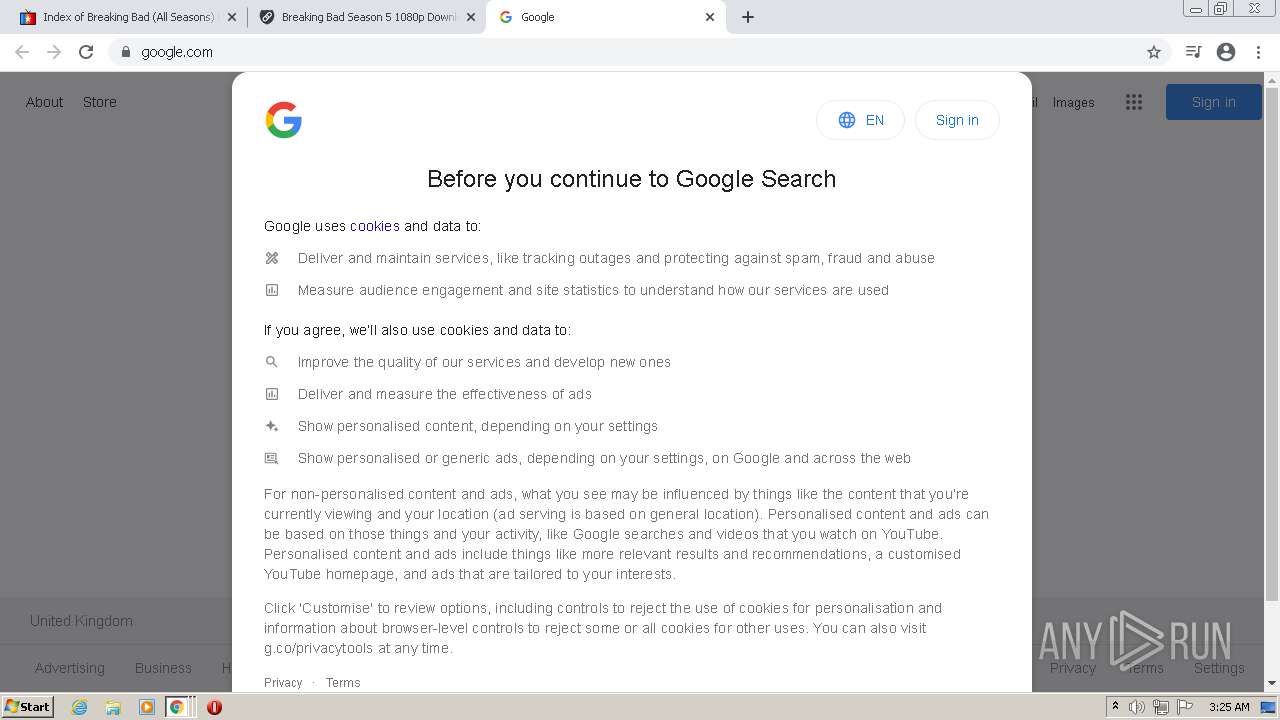Launch Internet Explorer from the taskbar
Screen dimensions: 1280x720
(80, 707)
